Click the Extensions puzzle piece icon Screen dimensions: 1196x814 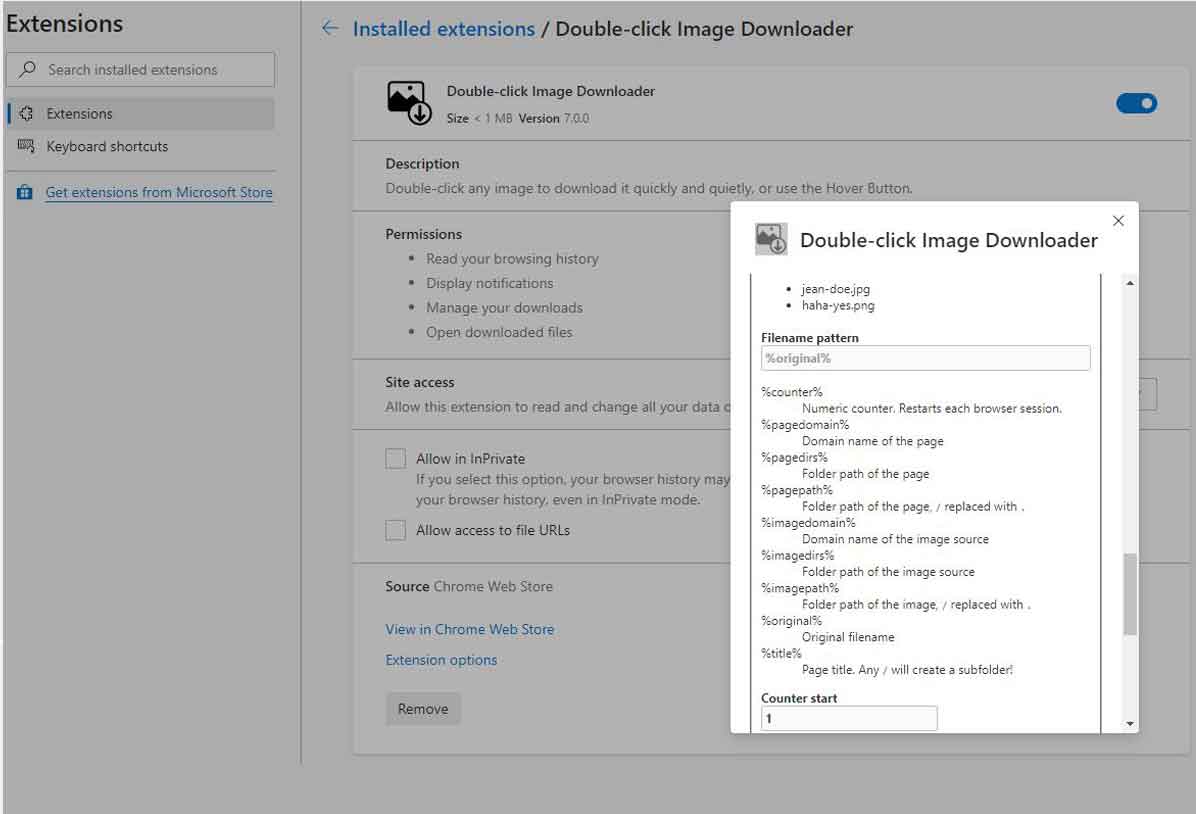click(26, 114)
